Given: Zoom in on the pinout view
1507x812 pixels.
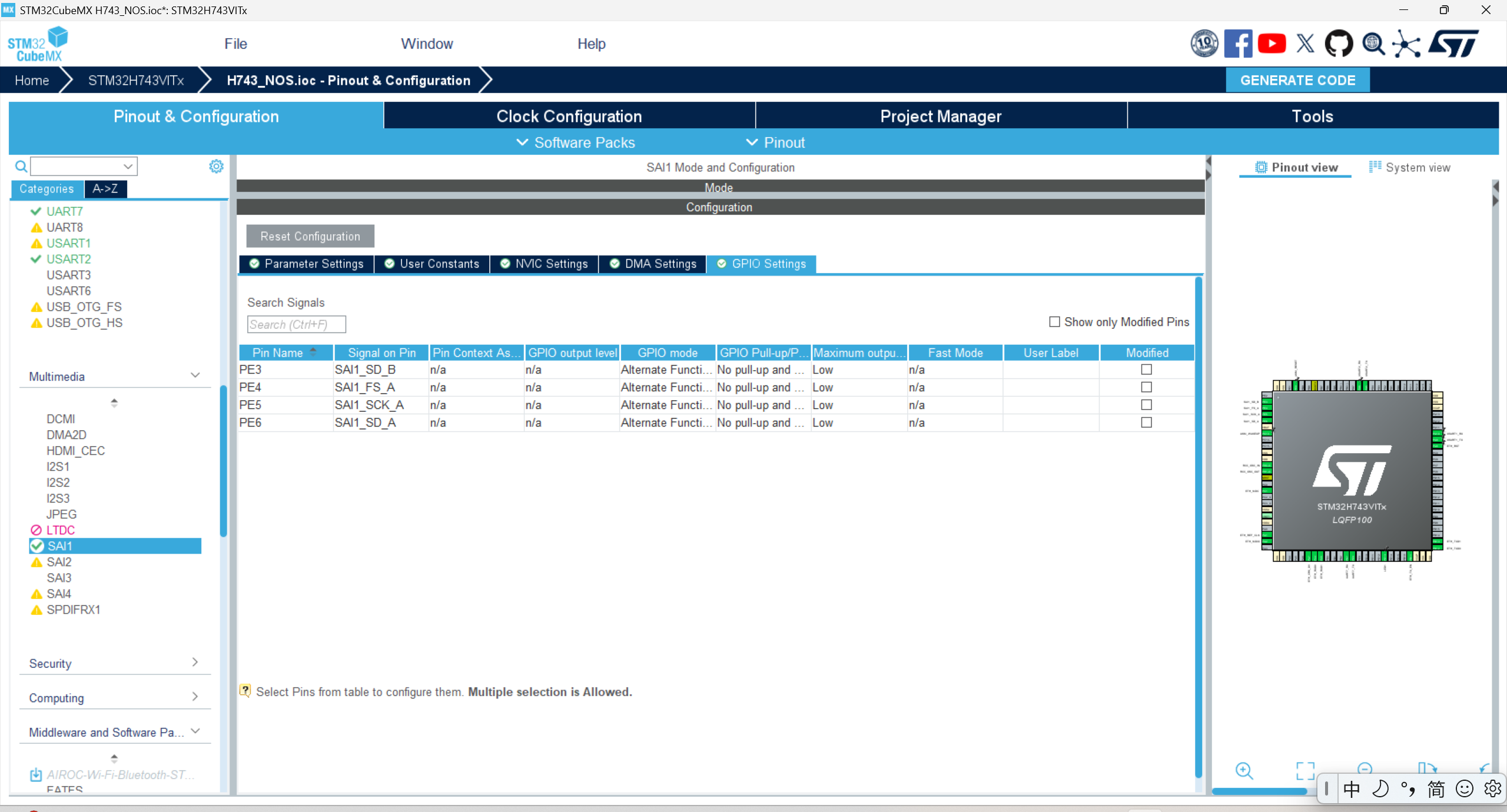Looking at the screenshot, I should pos(1244,771).
